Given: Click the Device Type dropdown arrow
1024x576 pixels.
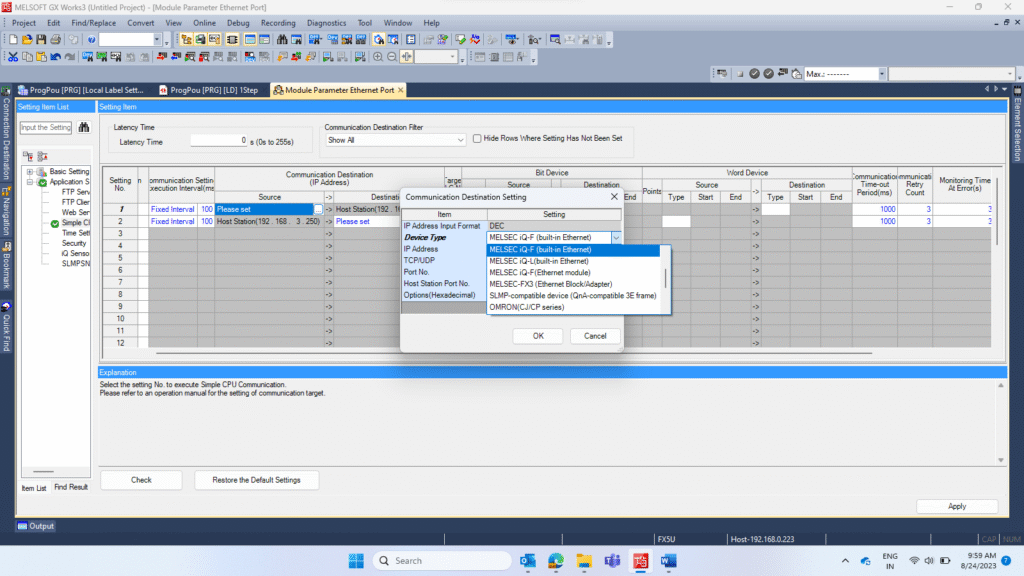Looking at the screenshot, I should click(616, 238).
